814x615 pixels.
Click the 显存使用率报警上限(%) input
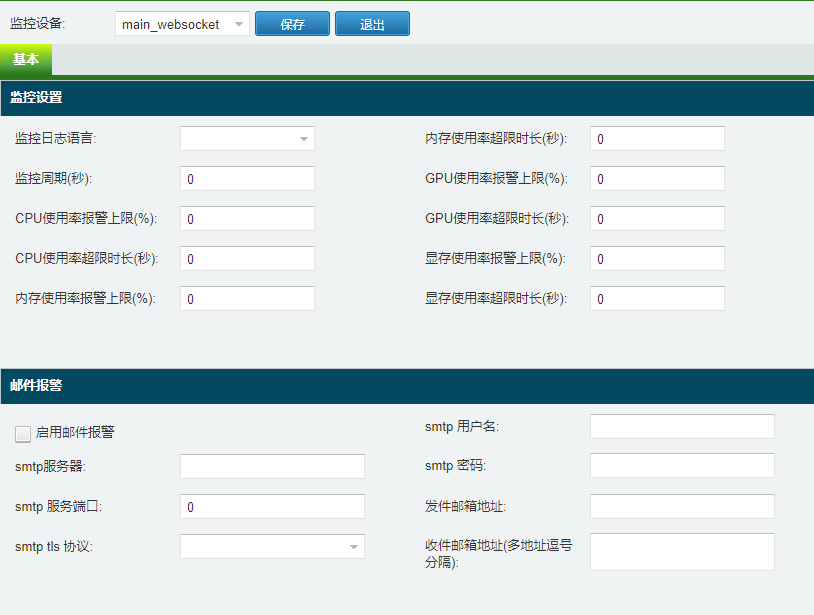point(657,258)
